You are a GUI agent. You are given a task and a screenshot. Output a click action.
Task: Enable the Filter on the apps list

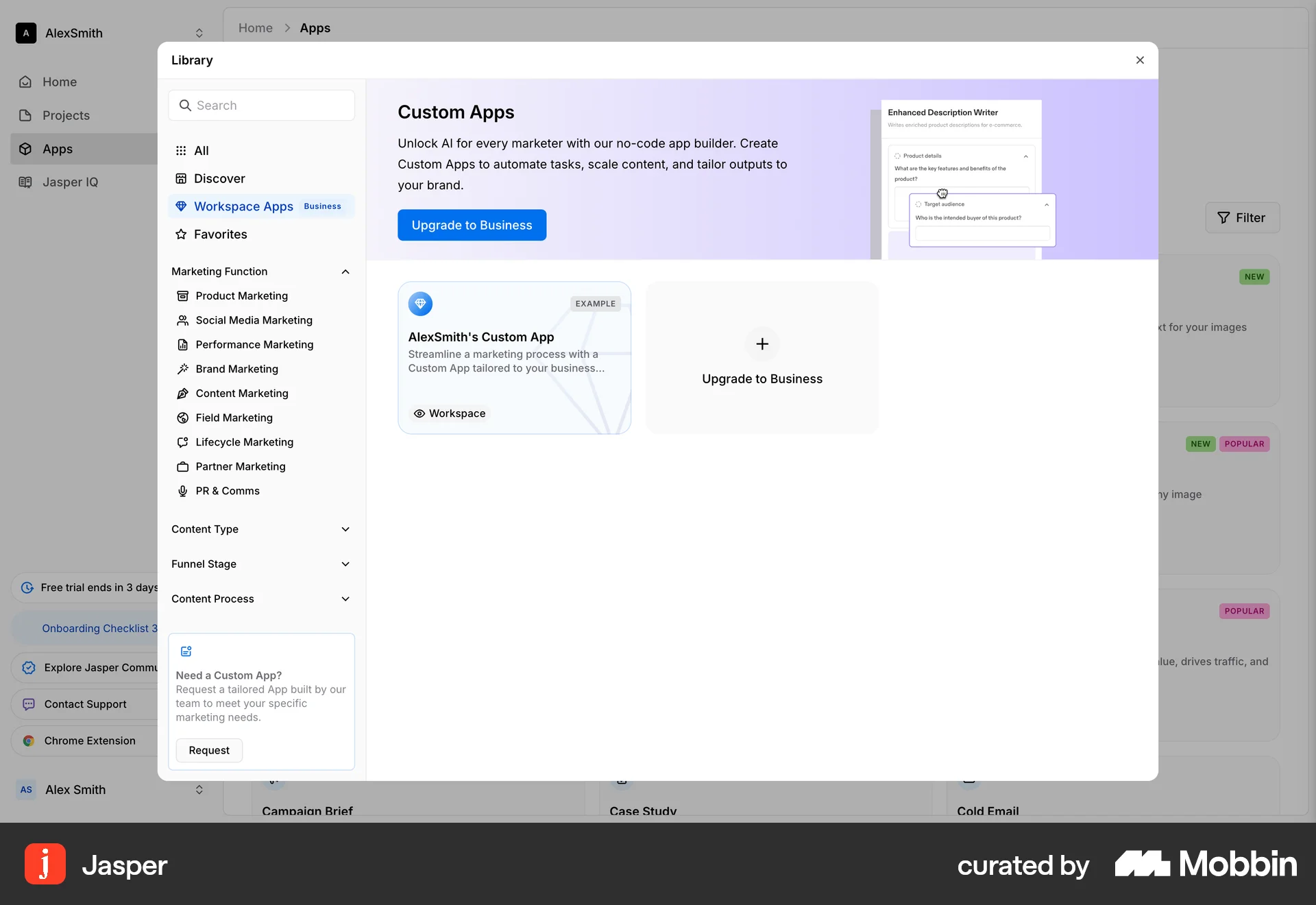(x=1242, y=217)
